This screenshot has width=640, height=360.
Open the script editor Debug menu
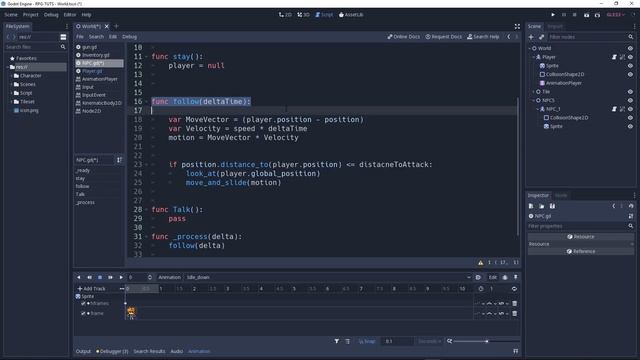[129, 37]
